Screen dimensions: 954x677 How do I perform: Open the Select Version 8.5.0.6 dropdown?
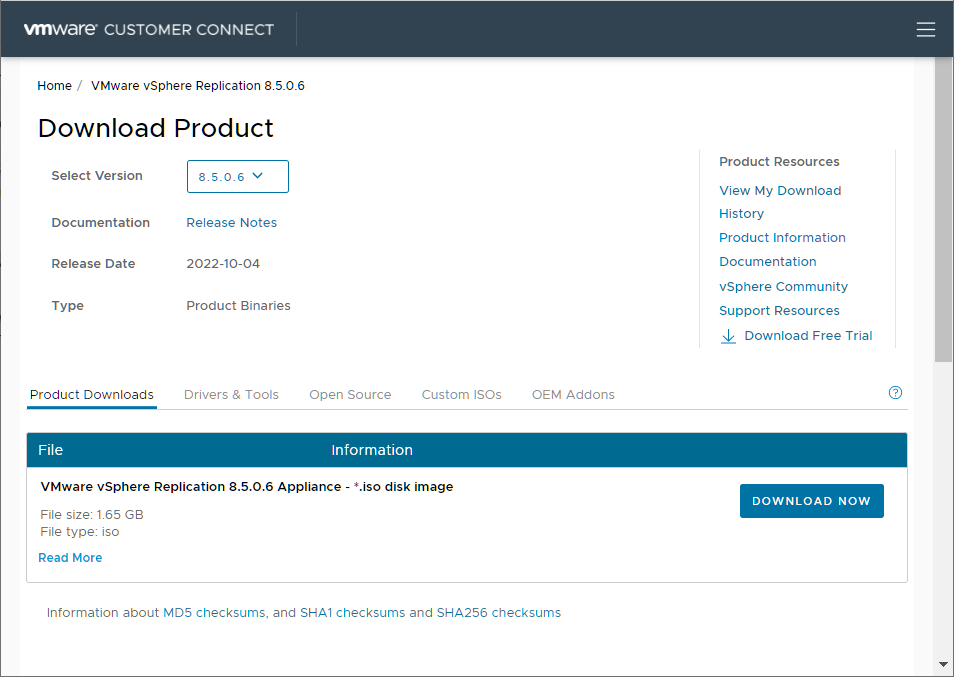(x=238, y=176)
